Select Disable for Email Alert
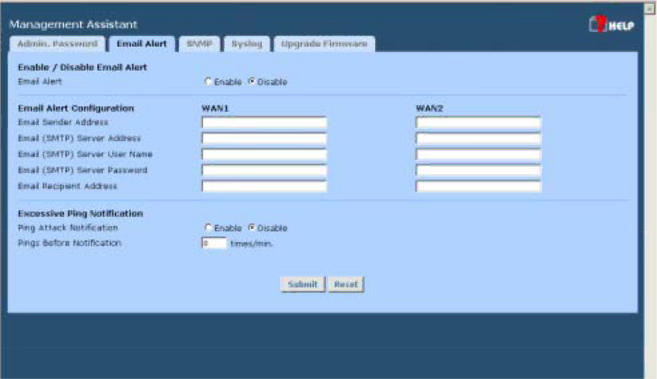 tap(251, 81)
